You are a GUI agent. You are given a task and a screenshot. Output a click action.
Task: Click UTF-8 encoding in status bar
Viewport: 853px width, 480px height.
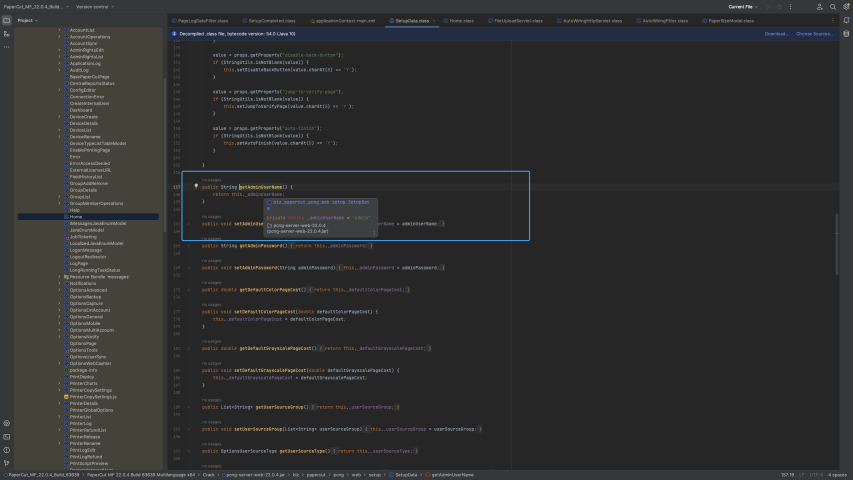[x=816, y=475]
